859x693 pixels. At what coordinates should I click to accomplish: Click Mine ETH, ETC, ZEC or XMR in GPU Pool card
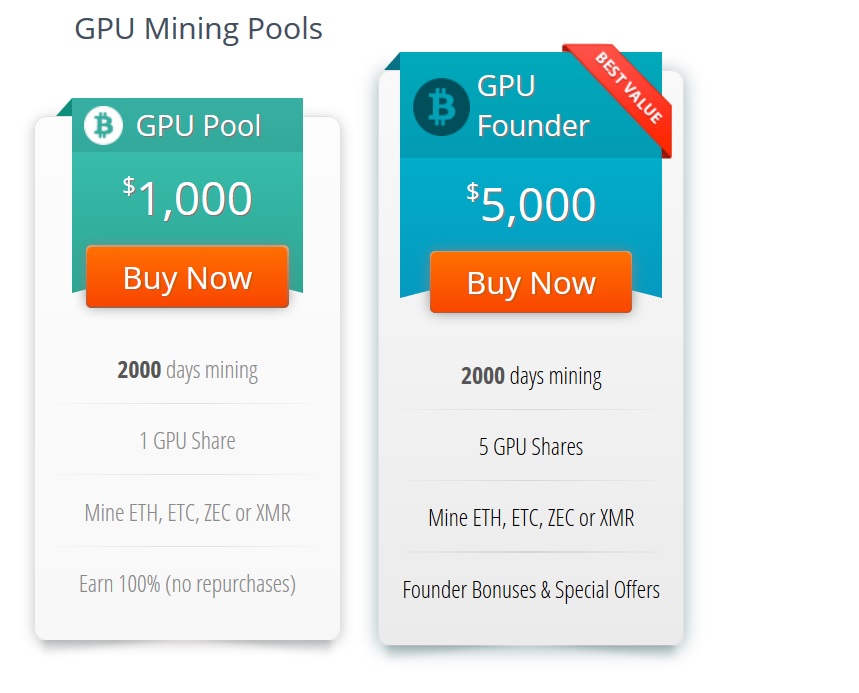[x=188, y=513]
